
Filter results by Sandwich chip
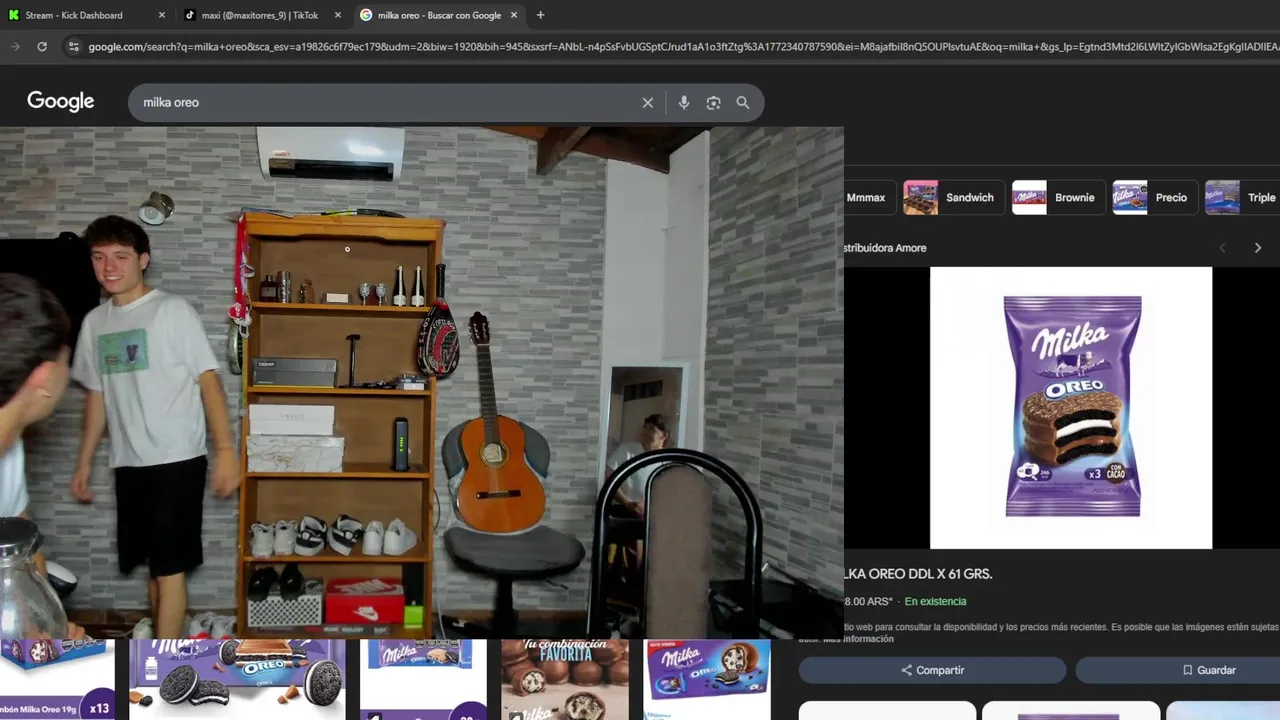(x=953, y=198)
